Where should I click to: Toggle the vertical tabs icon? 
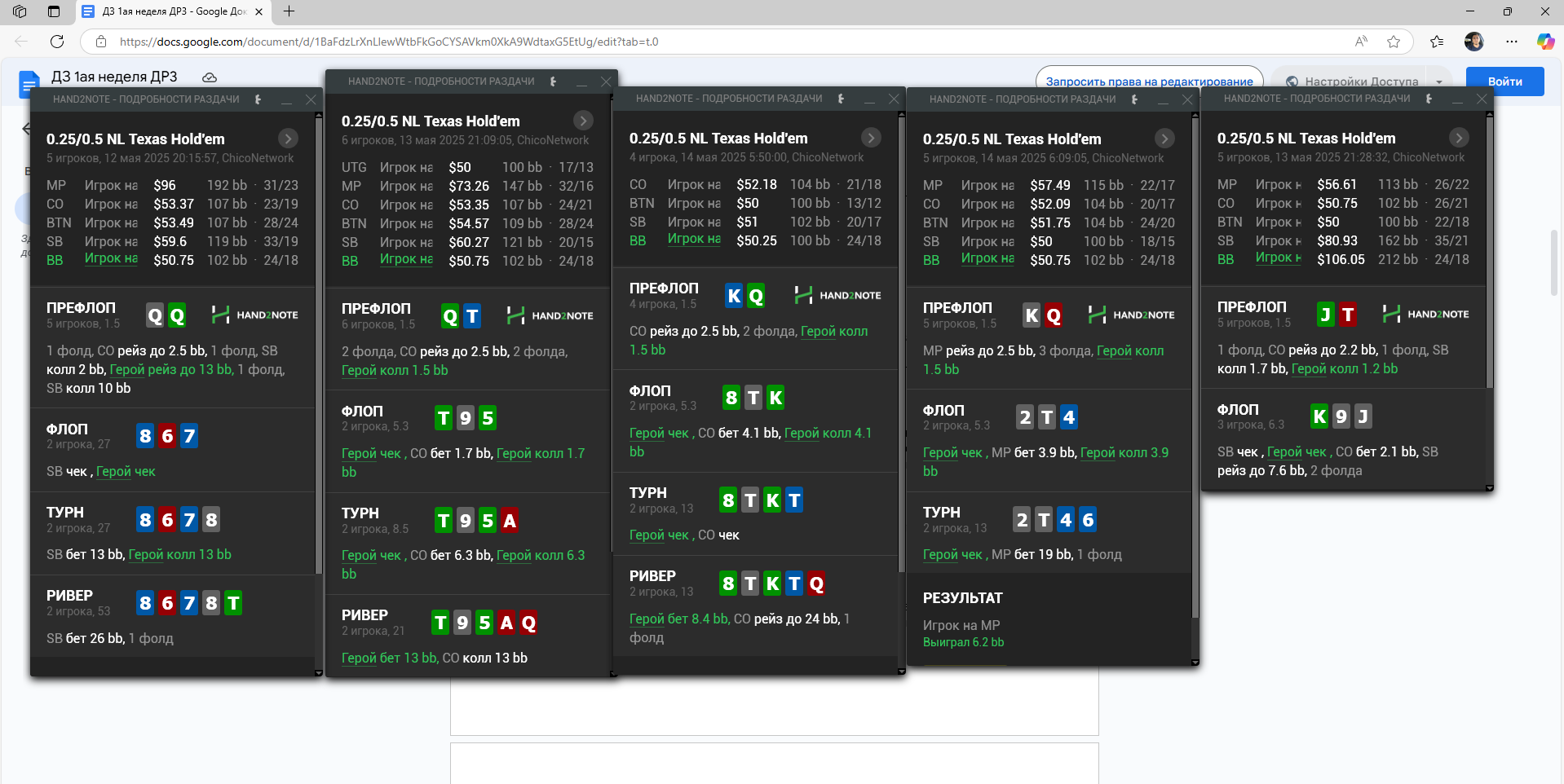click(20, 11)
